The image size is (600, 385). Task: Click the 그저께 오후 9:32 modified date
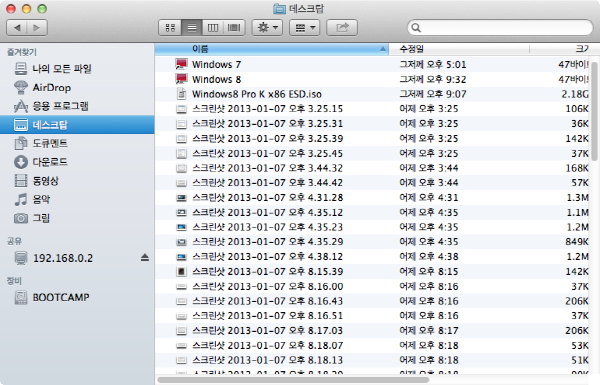(433, 79)
